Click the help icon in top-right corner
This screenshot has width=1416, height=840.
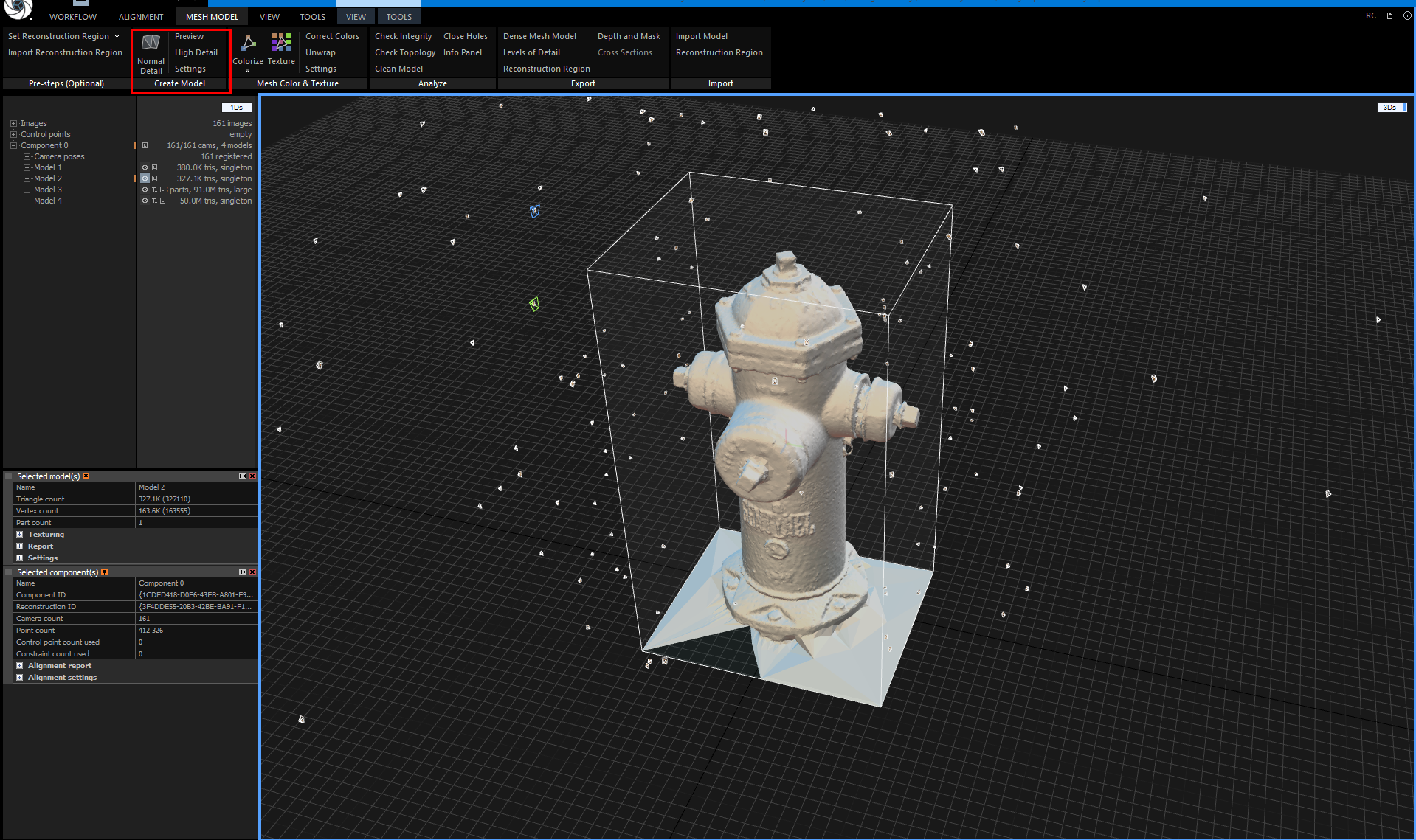[1406, 15]
